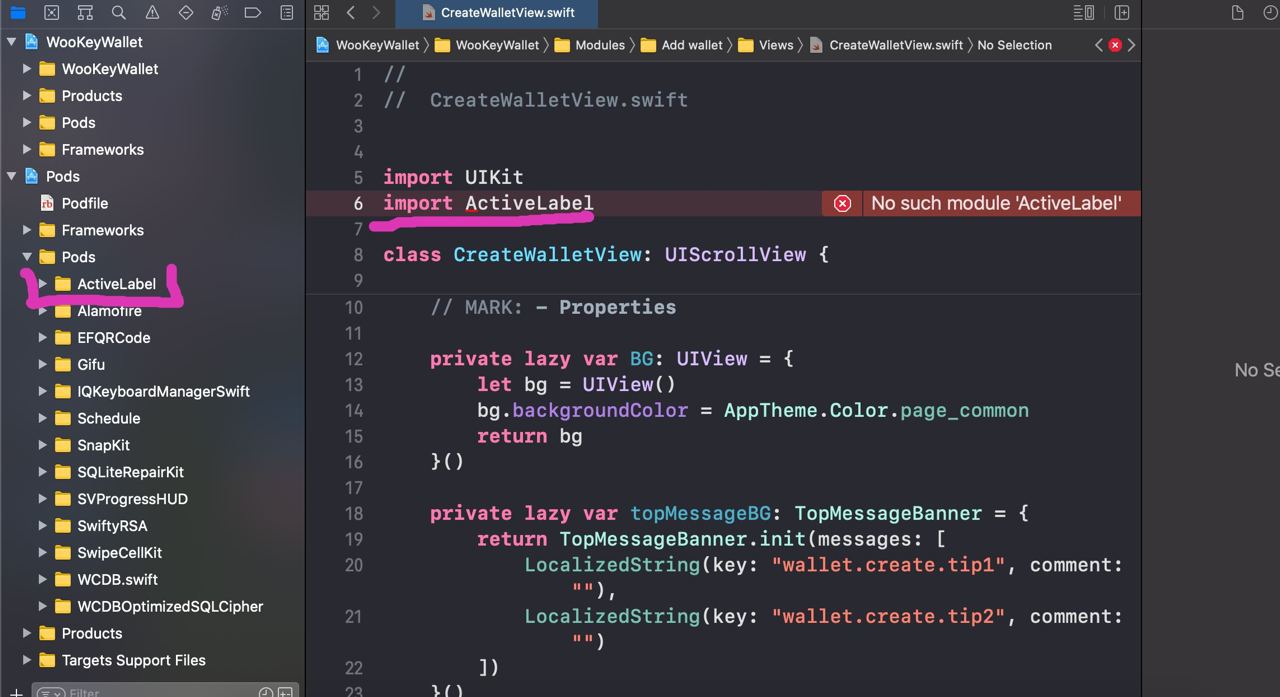Expand the Alamofire folder

pyautogui.click(x=43, y=311)
